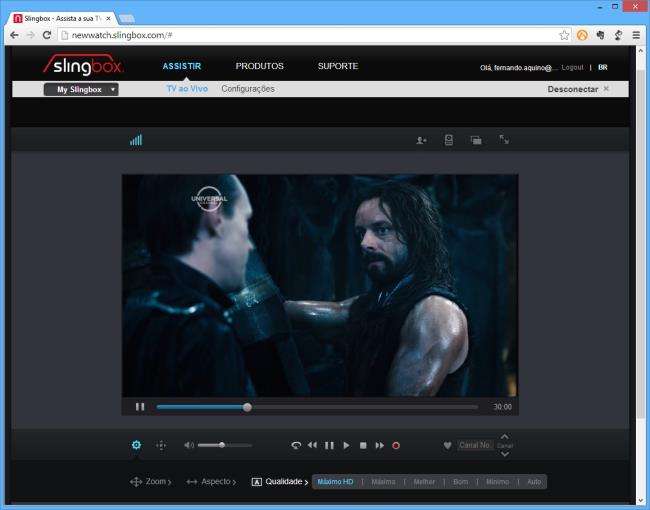Screen dimensions: 650x510
Task: Open the Chrome hamburger menu
Action: (x=636, y=35)
